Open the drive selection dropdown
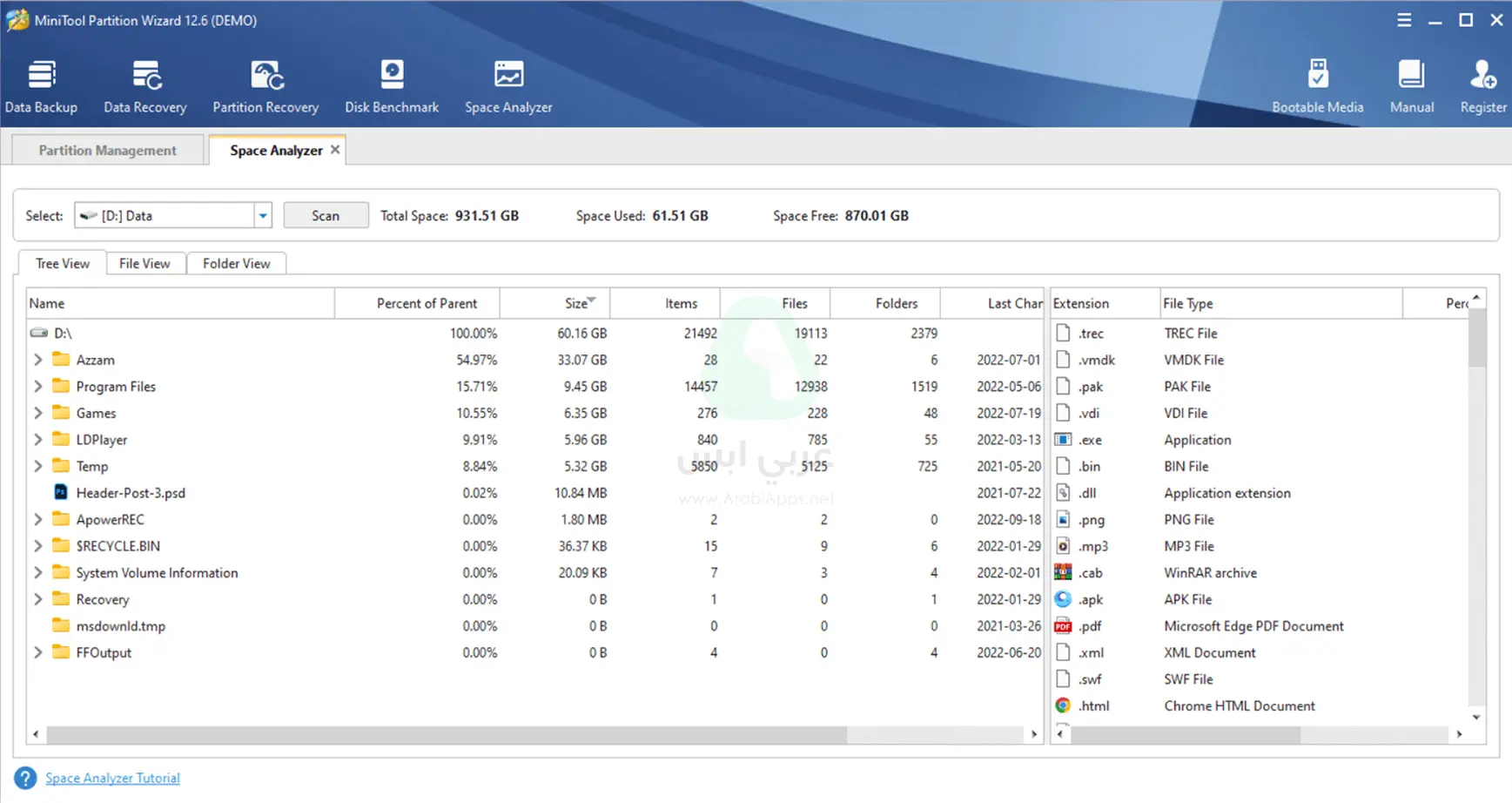Viewport: 1512px width, 803px height. tap(263, 216)
